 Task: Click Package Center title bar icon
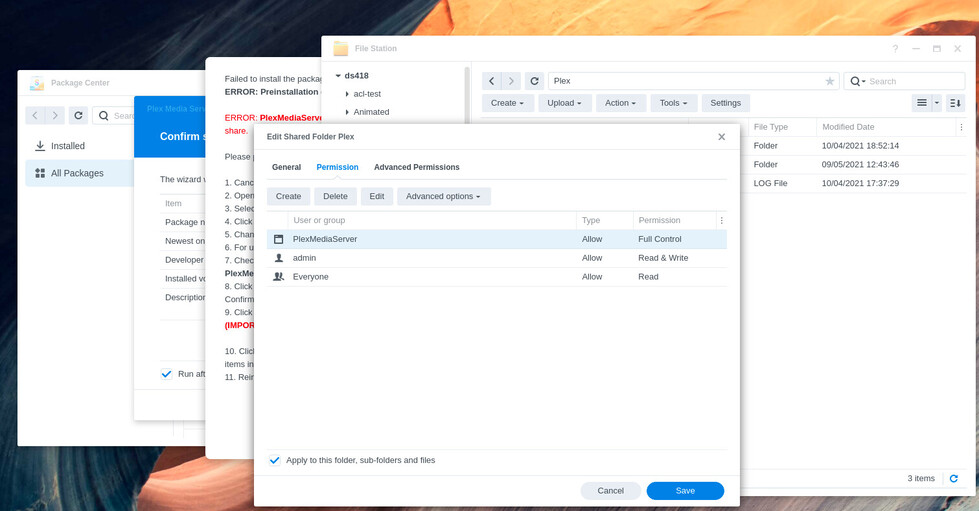37,83
